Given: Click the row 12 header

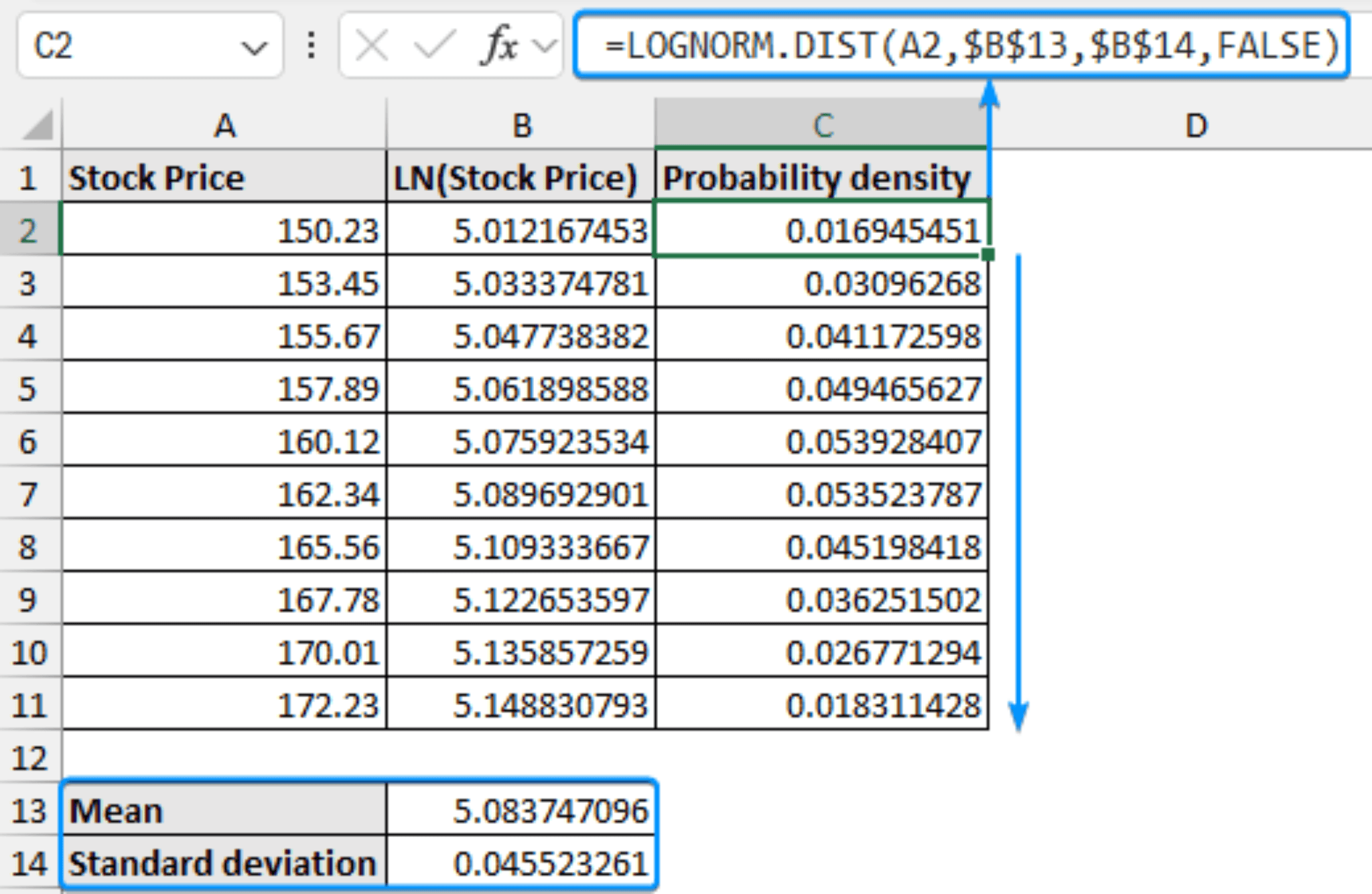Looking at the screenshot, I should coord(29,757).
